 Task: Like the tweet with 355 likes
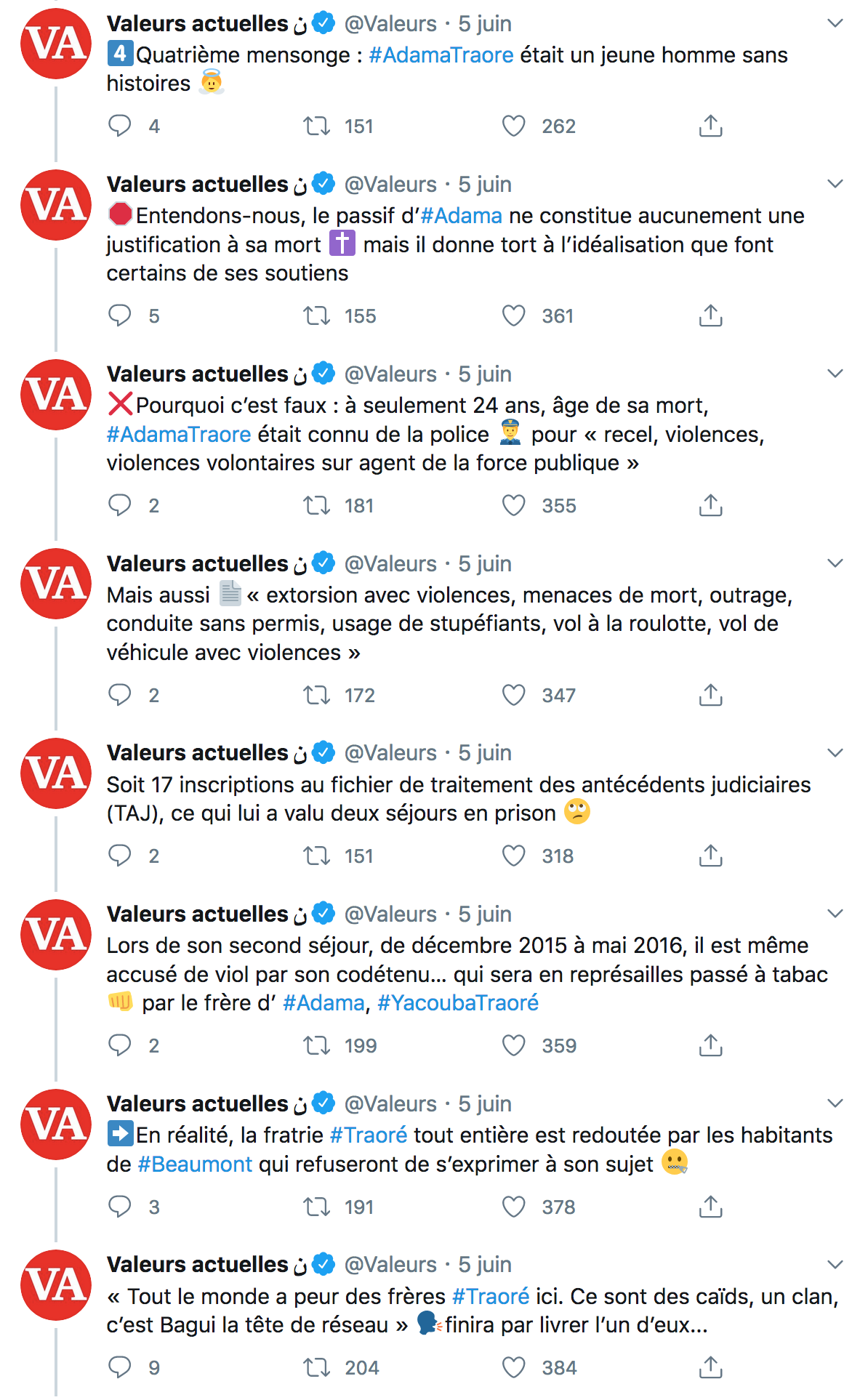[x=514, y=505]
